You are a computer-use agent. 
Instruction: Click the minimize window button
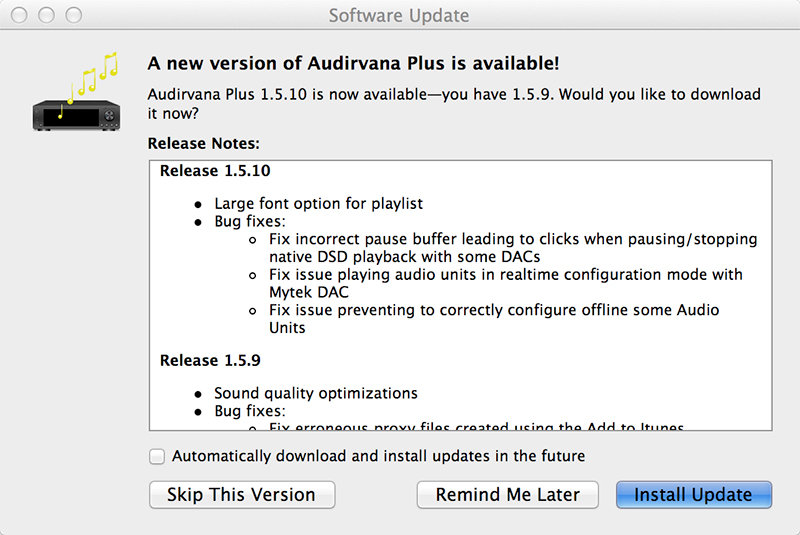[46, 15]
